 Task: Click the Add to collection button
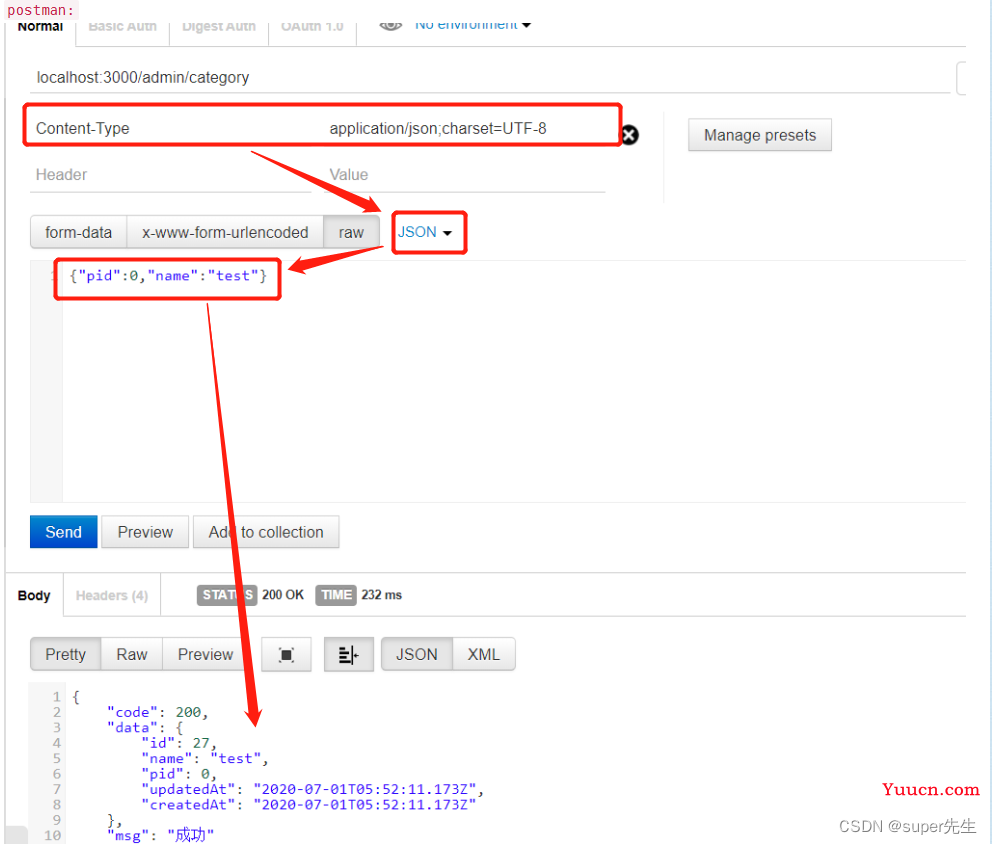pos(266,532)
